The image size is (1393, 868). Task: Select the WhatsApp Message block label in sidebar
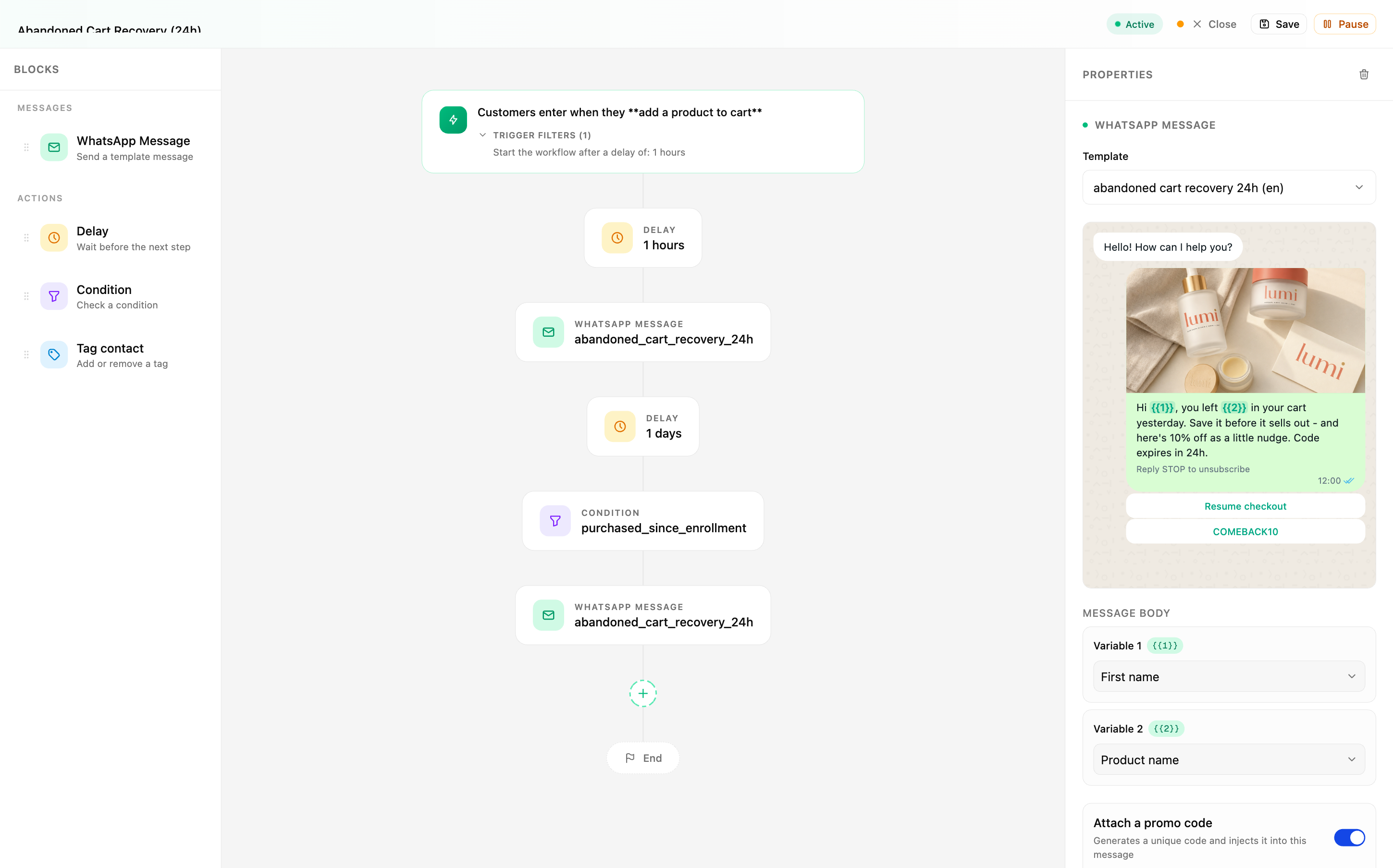(133, 141)
